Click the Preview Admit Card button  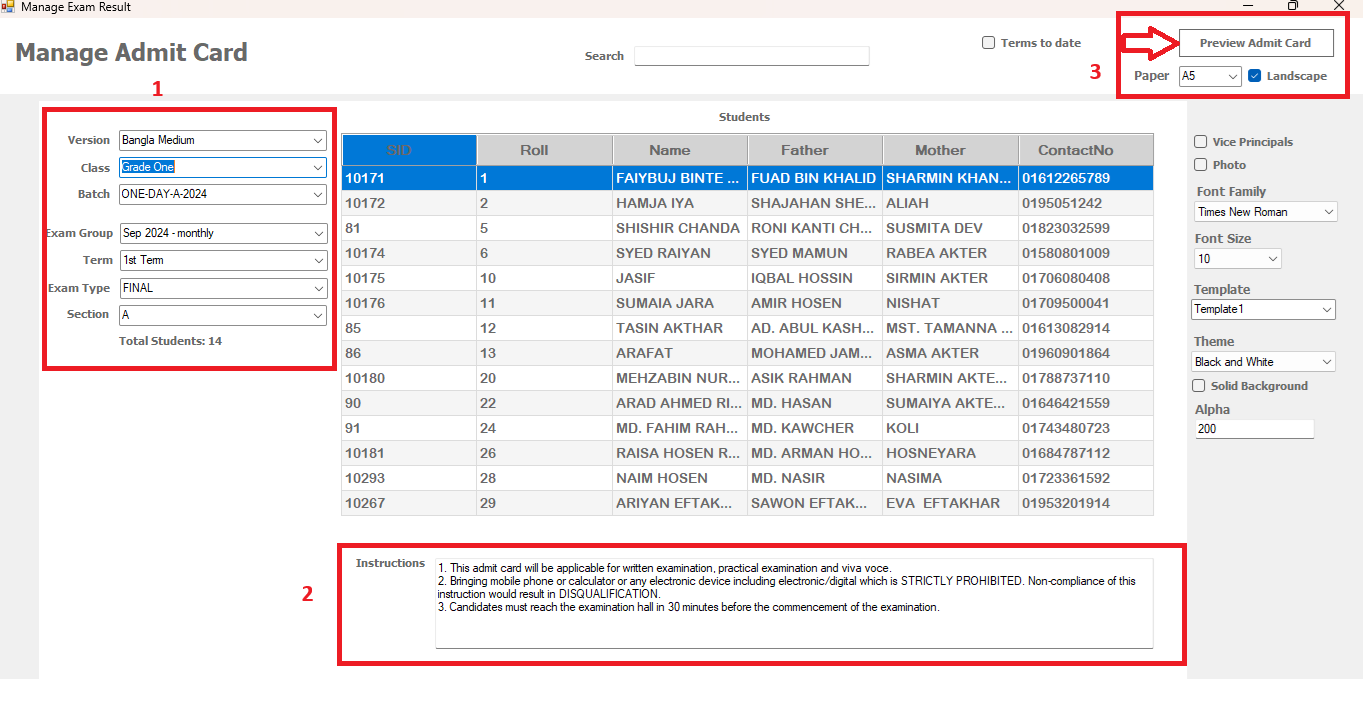tap(1255, 43)
